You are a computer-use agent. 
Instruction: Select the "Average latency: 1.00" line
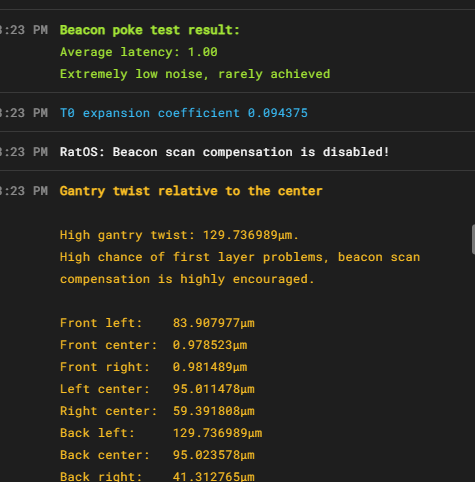[139, 52]
